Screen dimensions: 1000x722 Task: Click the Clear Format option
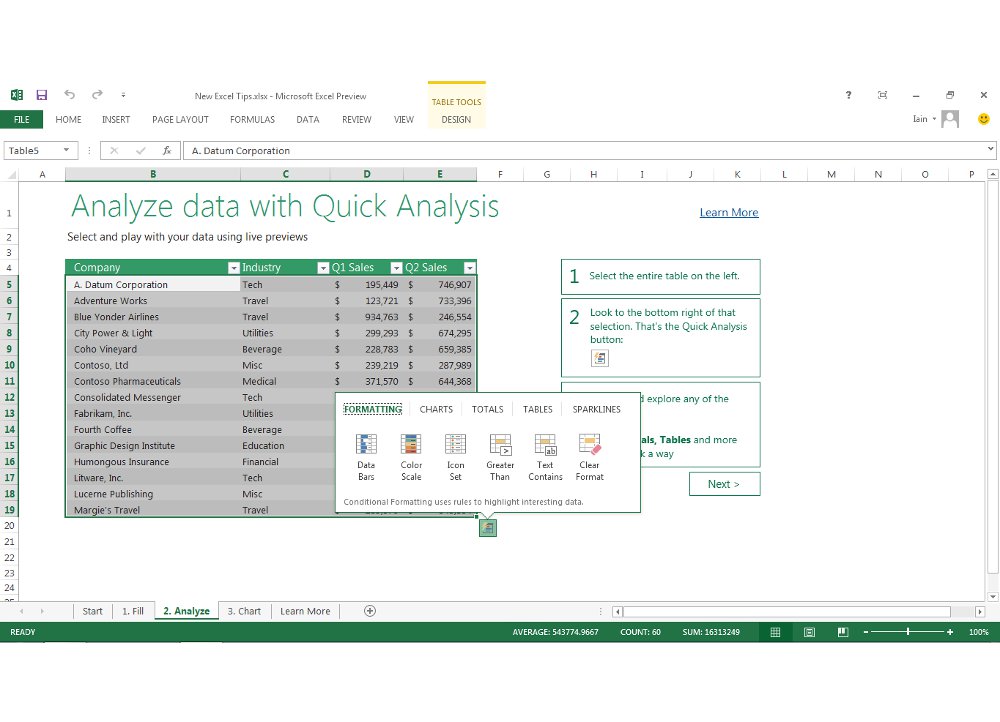pos(589,457)
